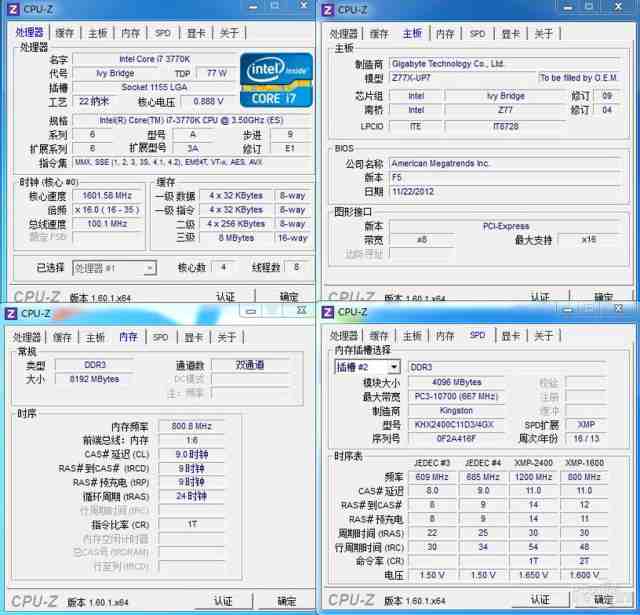Click 认证 button in the memory window
640x615 pixels.
223,601
